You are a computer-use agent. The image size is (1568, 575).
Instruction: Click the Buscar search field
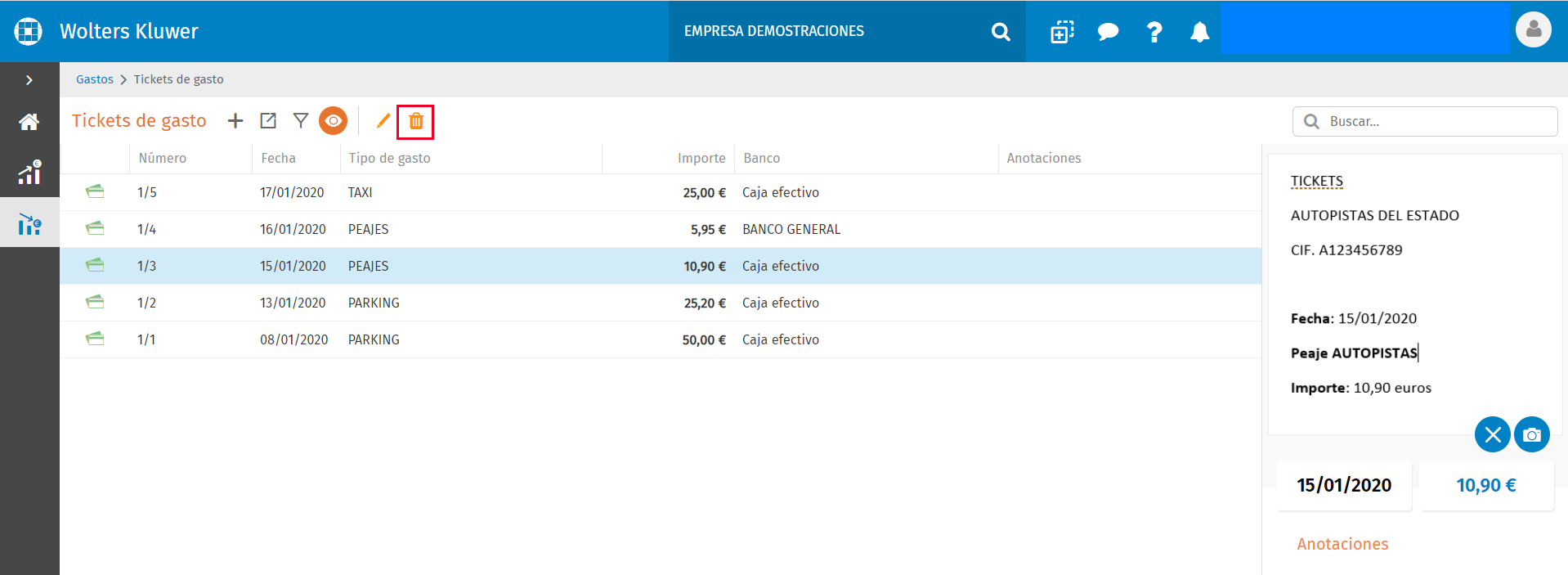tap(1425, 121)
